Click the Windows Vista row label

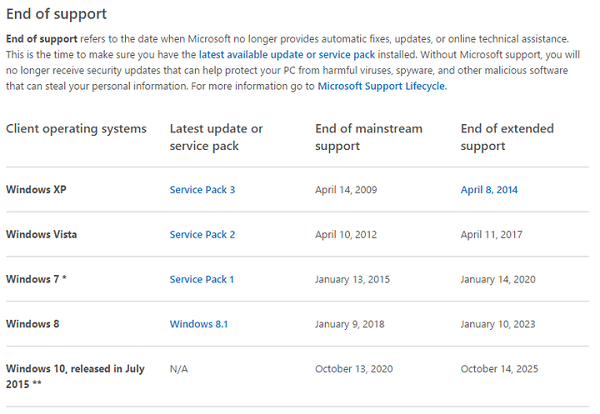(41, 234)
